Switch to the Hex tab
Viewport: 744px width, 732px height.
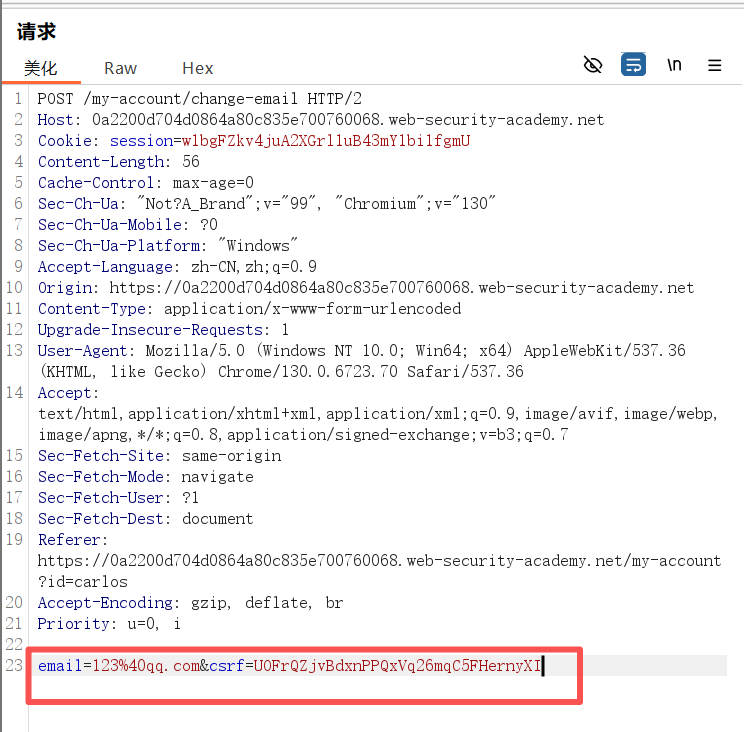(197, 68)
